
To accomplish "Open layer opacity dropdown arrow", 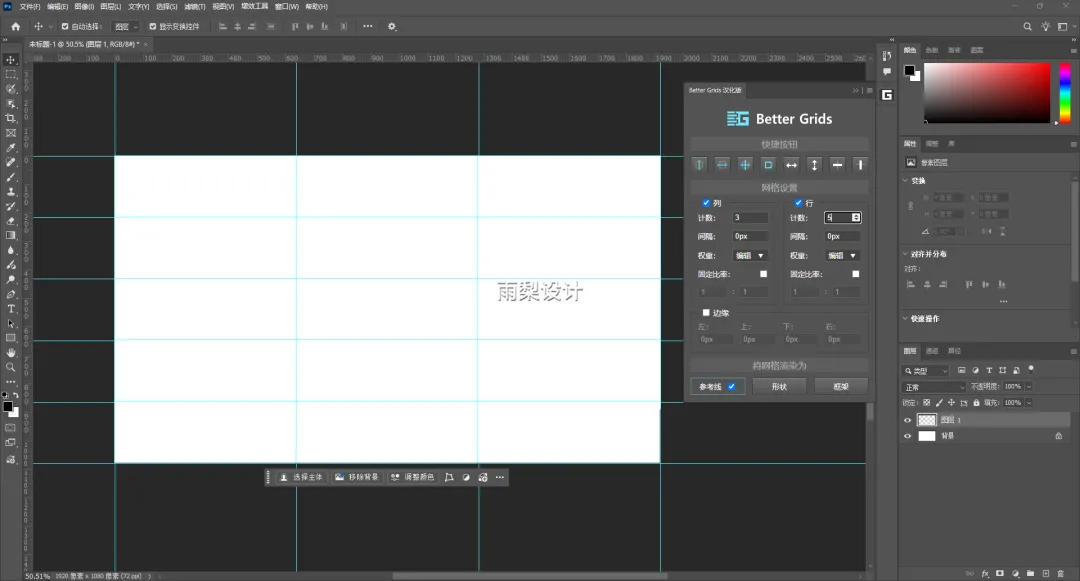I will tap(1029, 387).
